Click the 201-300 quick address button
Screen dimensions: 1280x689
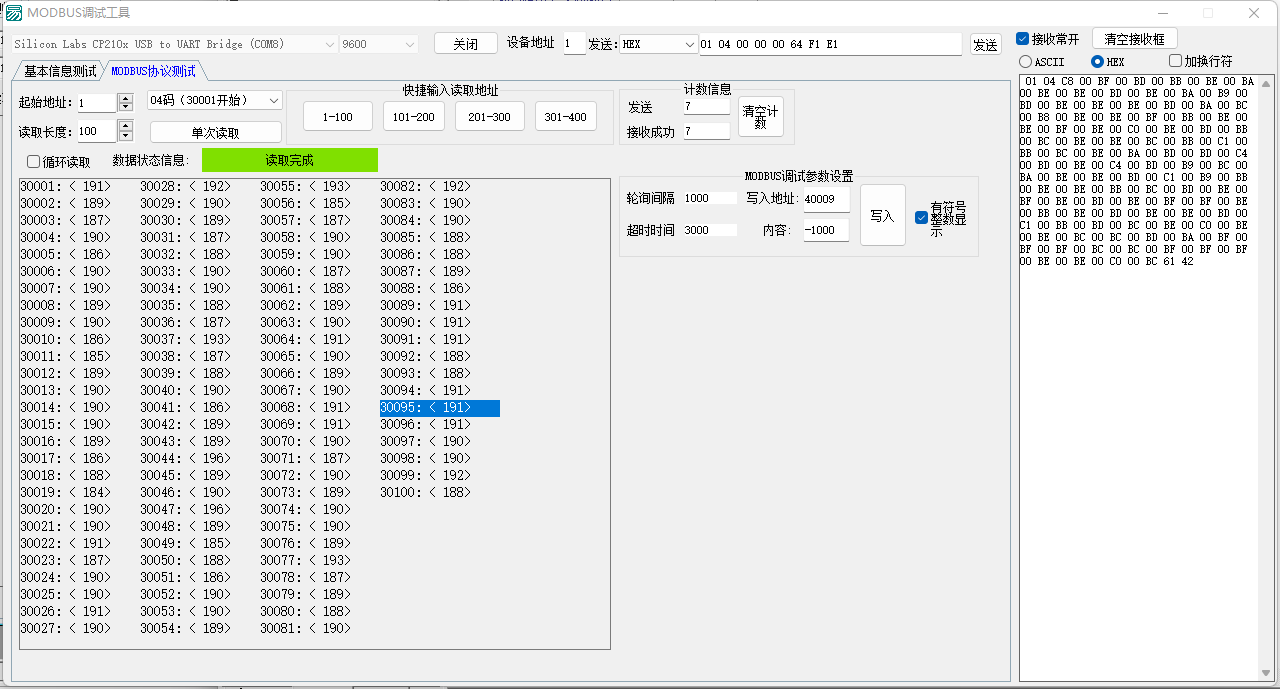489,117
